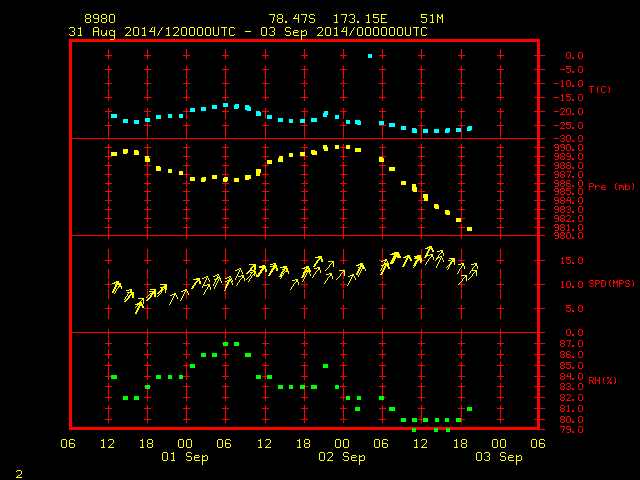The image size is (640, 480).
Task: Select the 03 Sep date label
Action: click(x=499, y=457)
